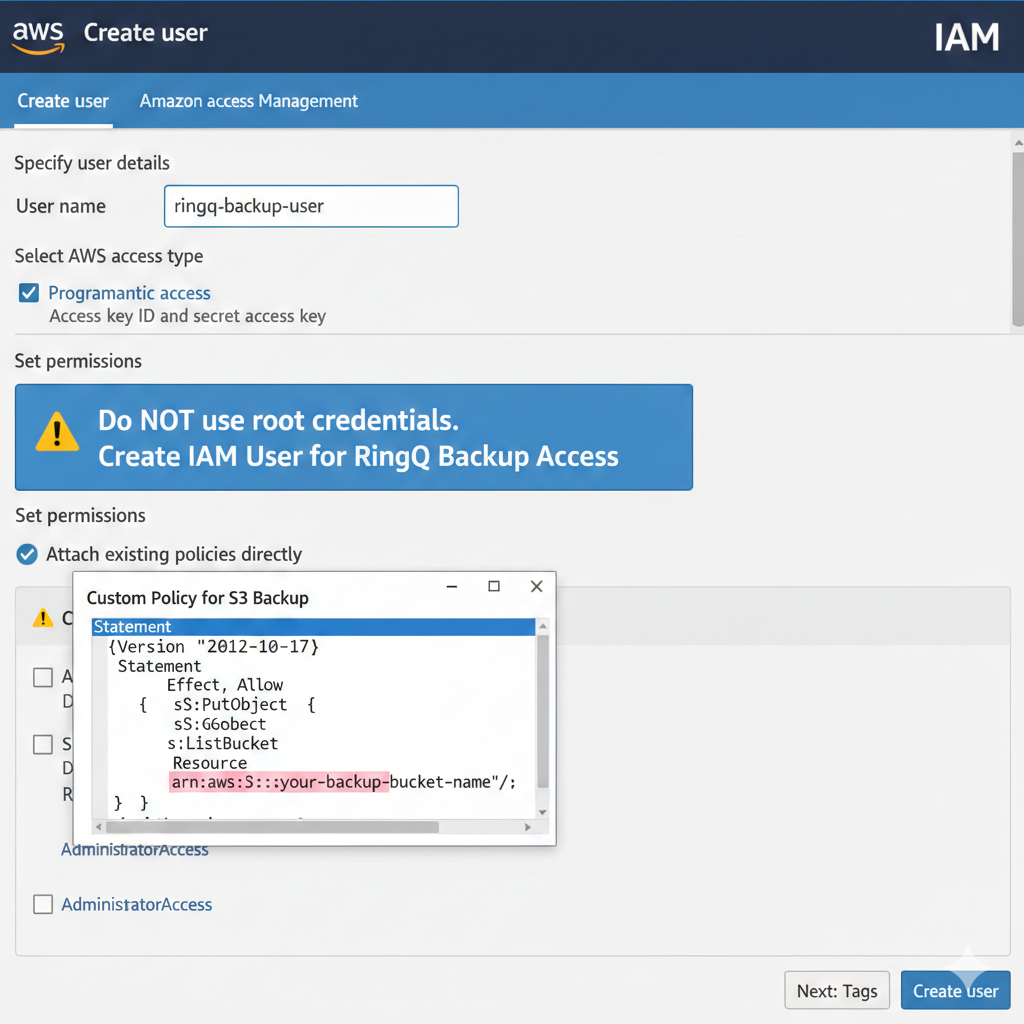
Task: Select the Create user tab
Action: pos(63,101)
